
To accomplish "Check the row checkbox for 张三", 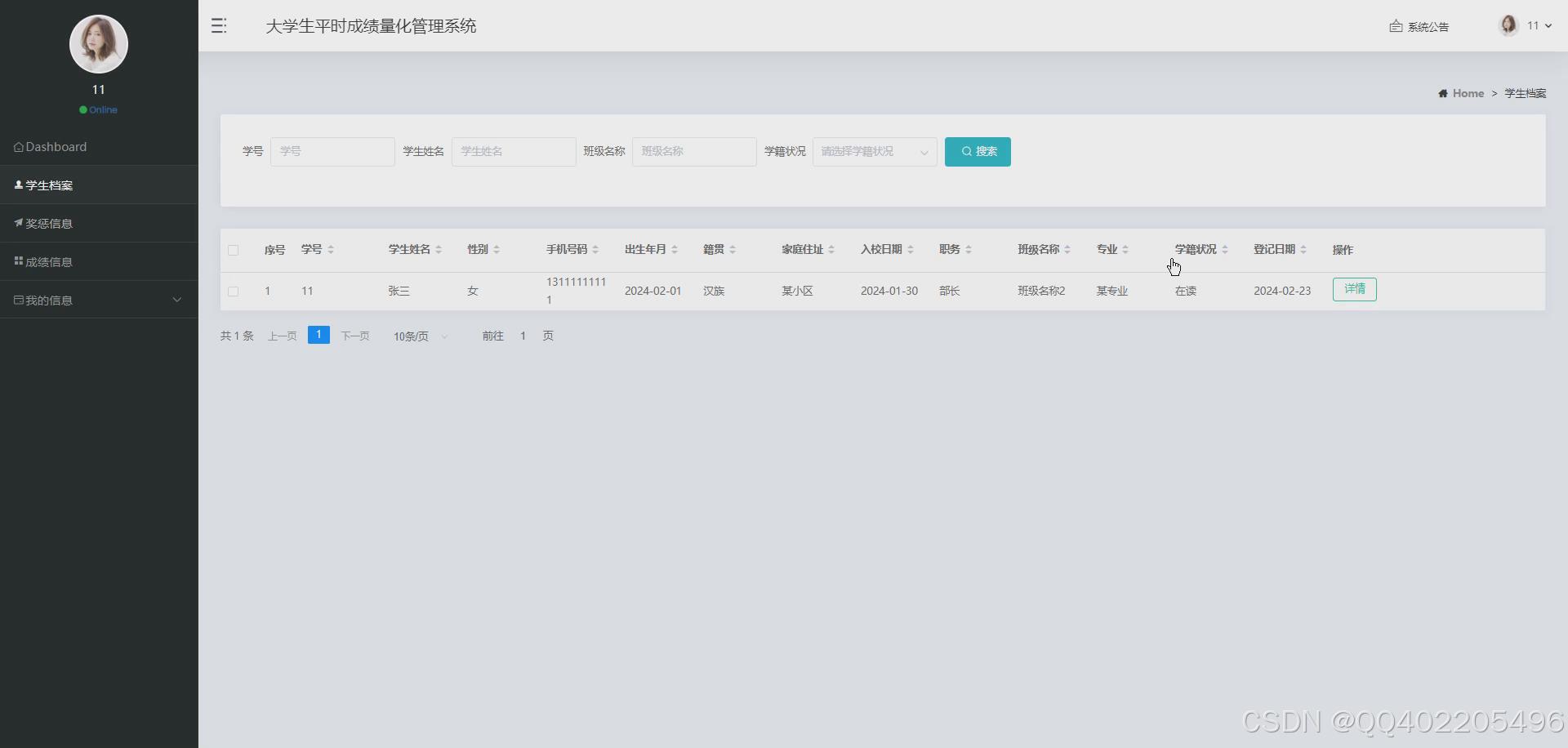I will (233, 291).
